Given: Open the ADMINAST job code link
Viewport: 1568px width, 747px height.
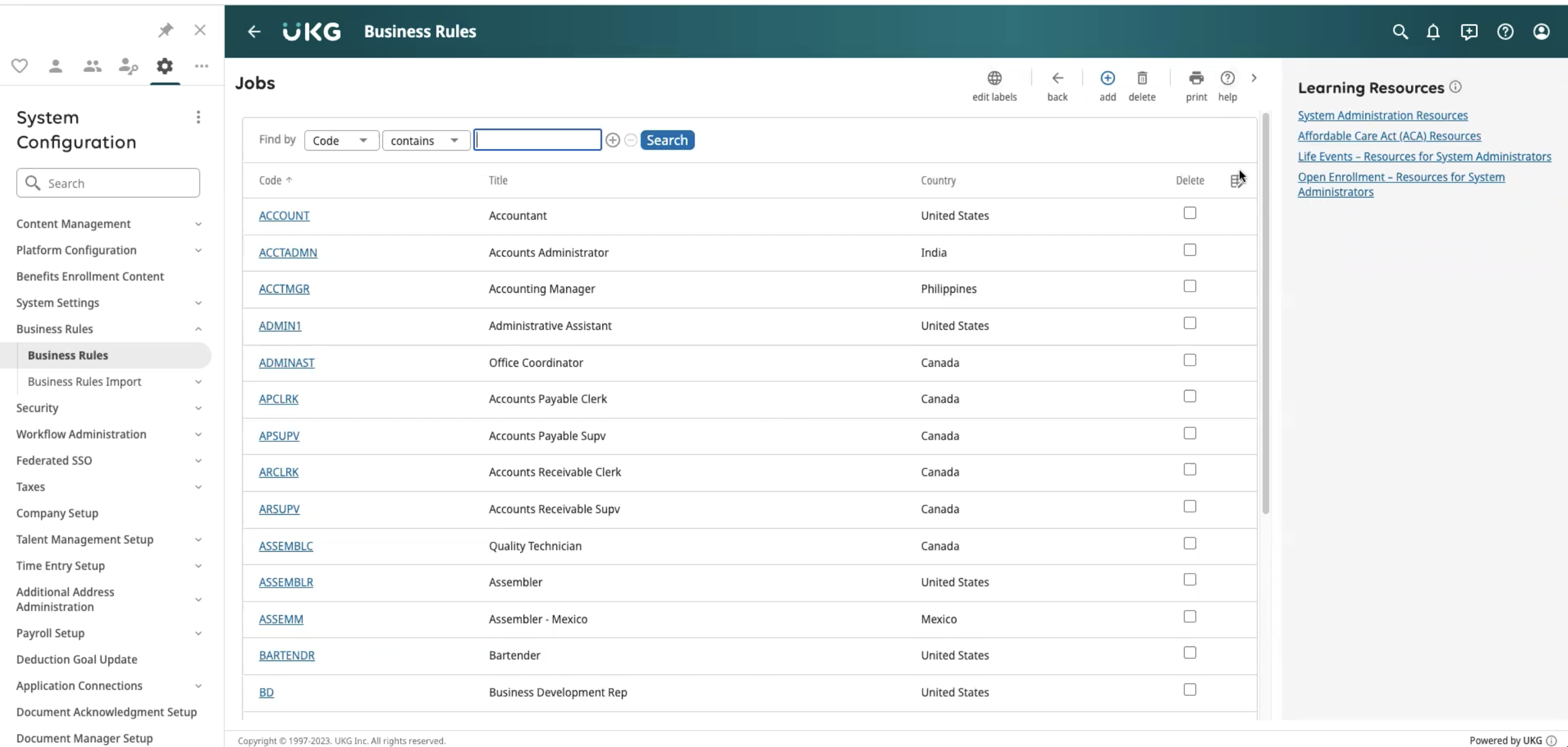Looking at the screenshot, I should point(287,363).
